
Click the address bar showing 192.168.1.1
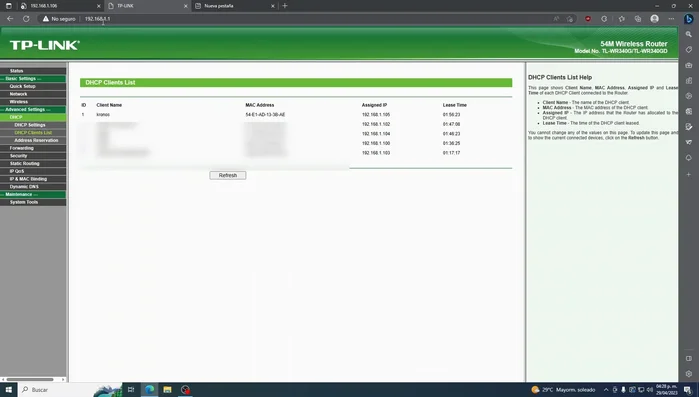[x=312, y=19]
